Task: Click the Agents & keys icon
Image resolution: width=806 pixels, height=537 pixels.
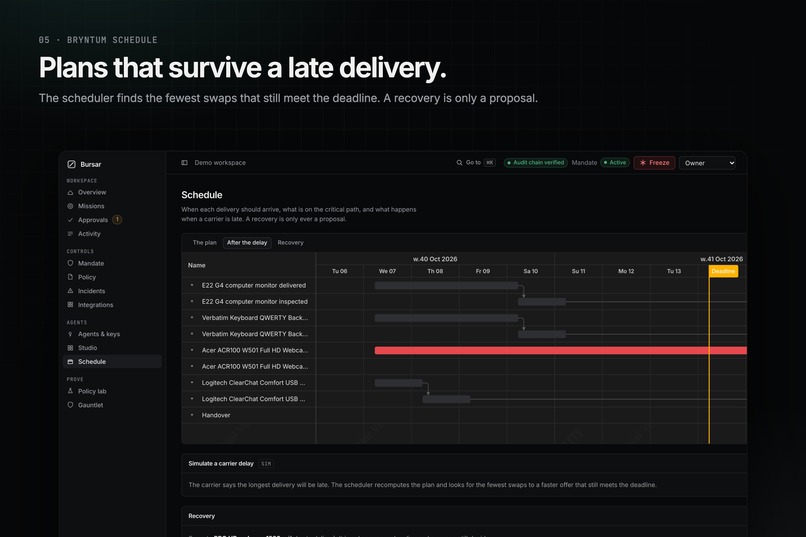Action: (x=70, y=334)
